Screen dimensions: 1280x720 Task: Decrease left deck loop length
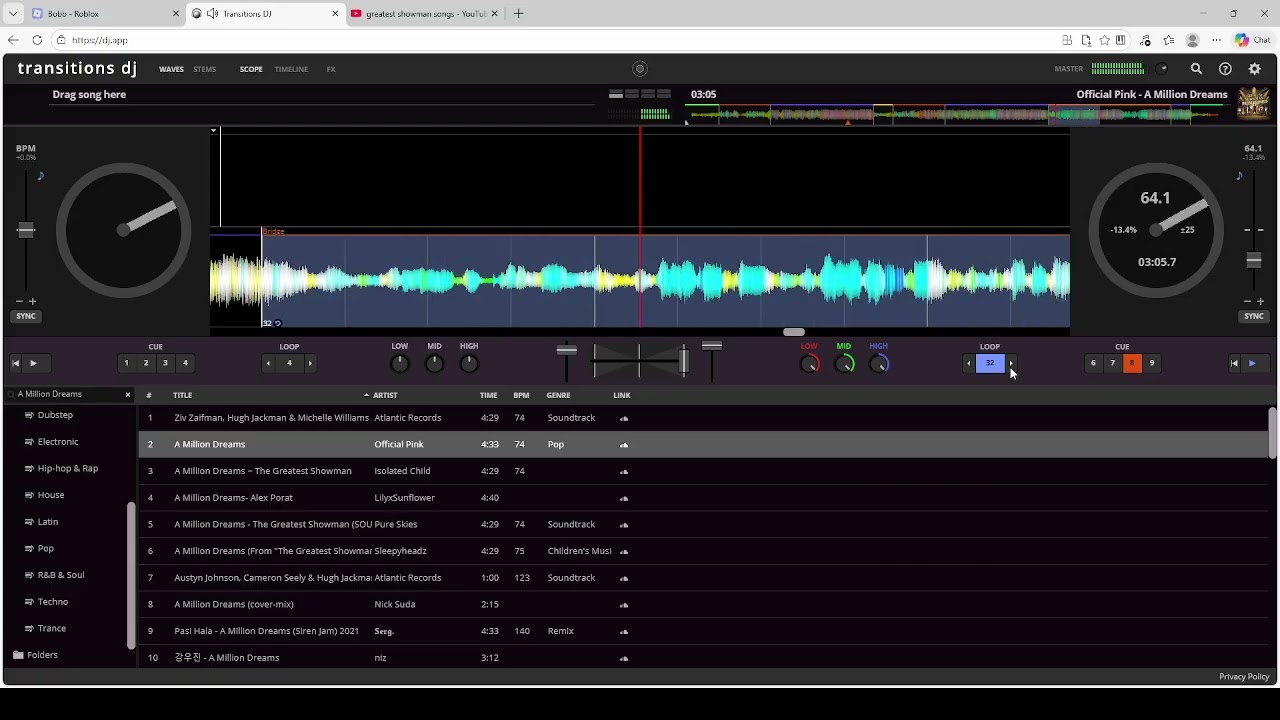tap(268, 363)
